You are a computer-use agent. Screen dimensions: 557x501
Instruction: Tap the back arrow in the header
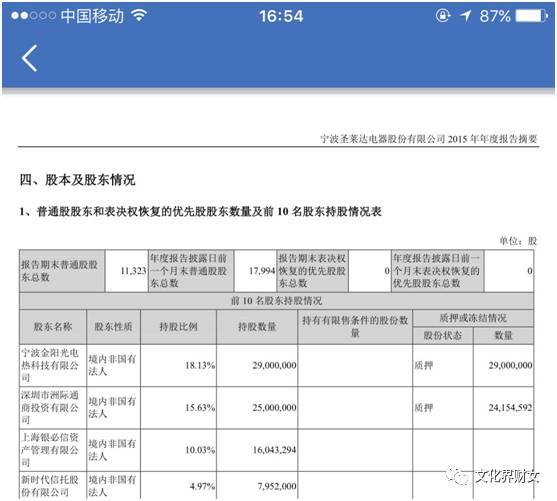[x=29, y=58]
